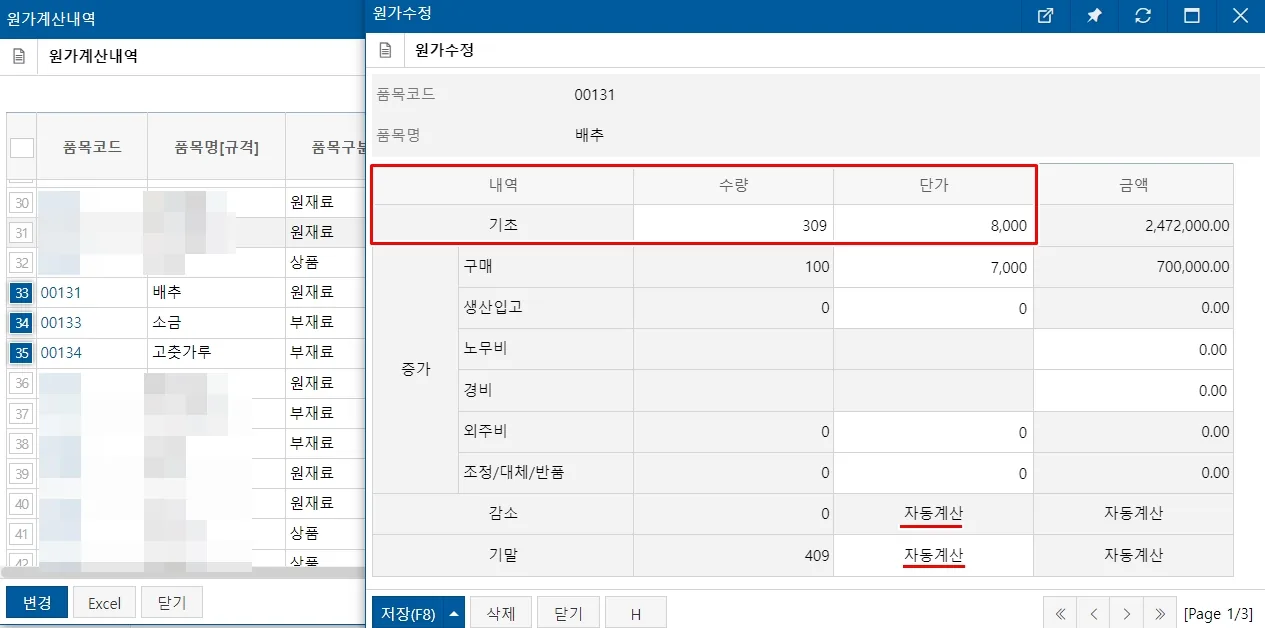Jump to the last page arrow
Screen dimensions: 1265x628
pyautogui.click(x=1160, y=614)
